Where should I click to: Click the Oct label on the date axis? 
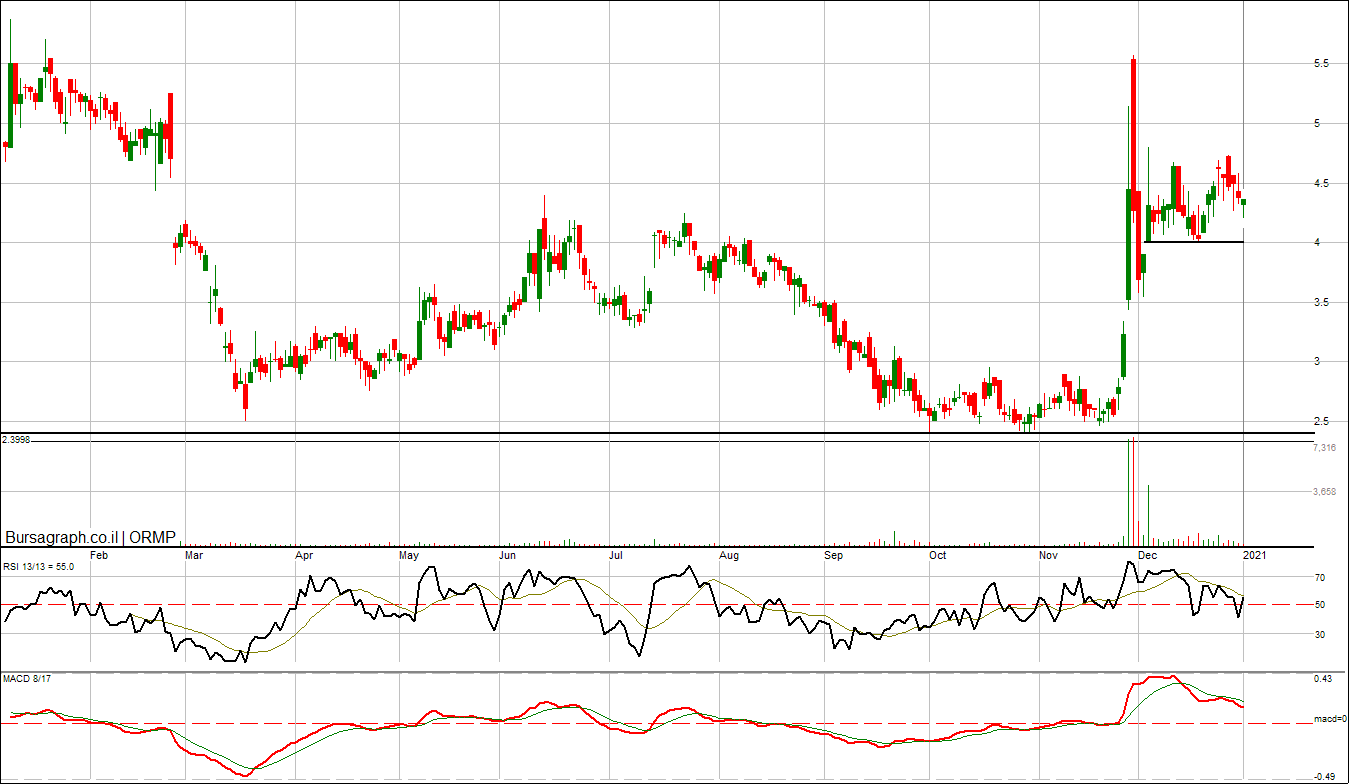click(x=937, y=553)
